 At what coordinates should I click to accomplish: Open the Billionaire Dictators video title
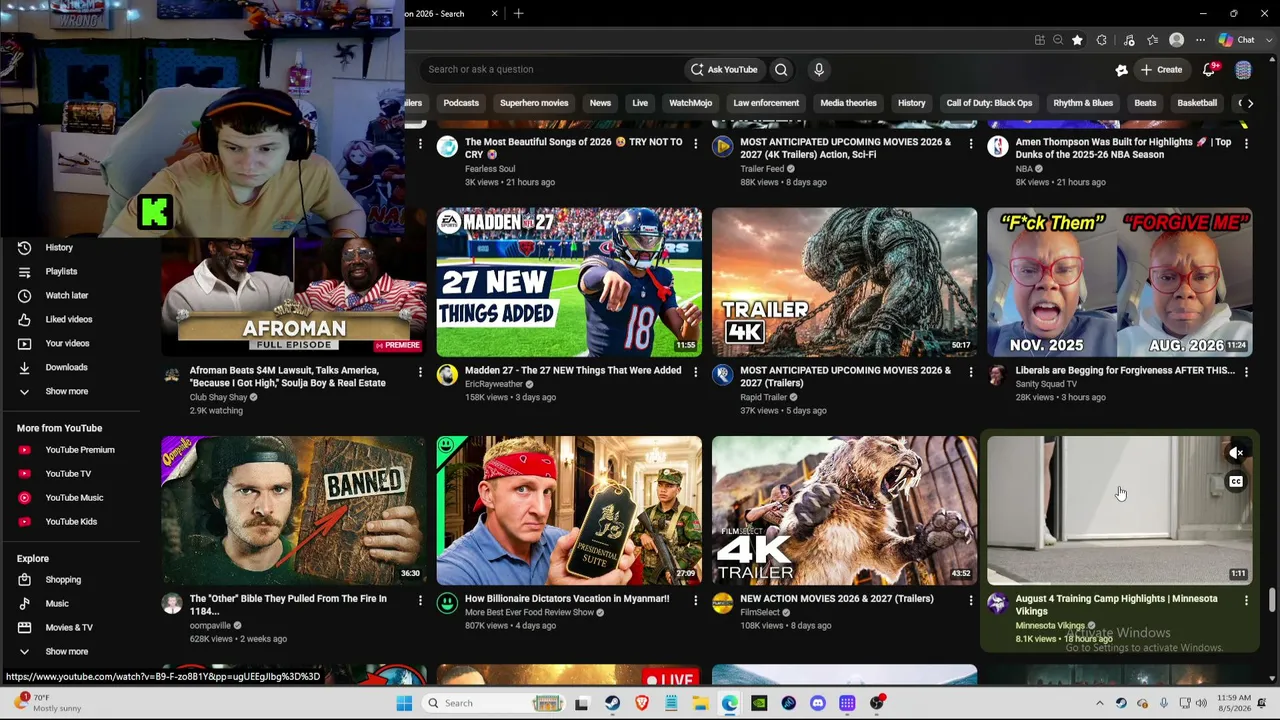coord(567,598)
